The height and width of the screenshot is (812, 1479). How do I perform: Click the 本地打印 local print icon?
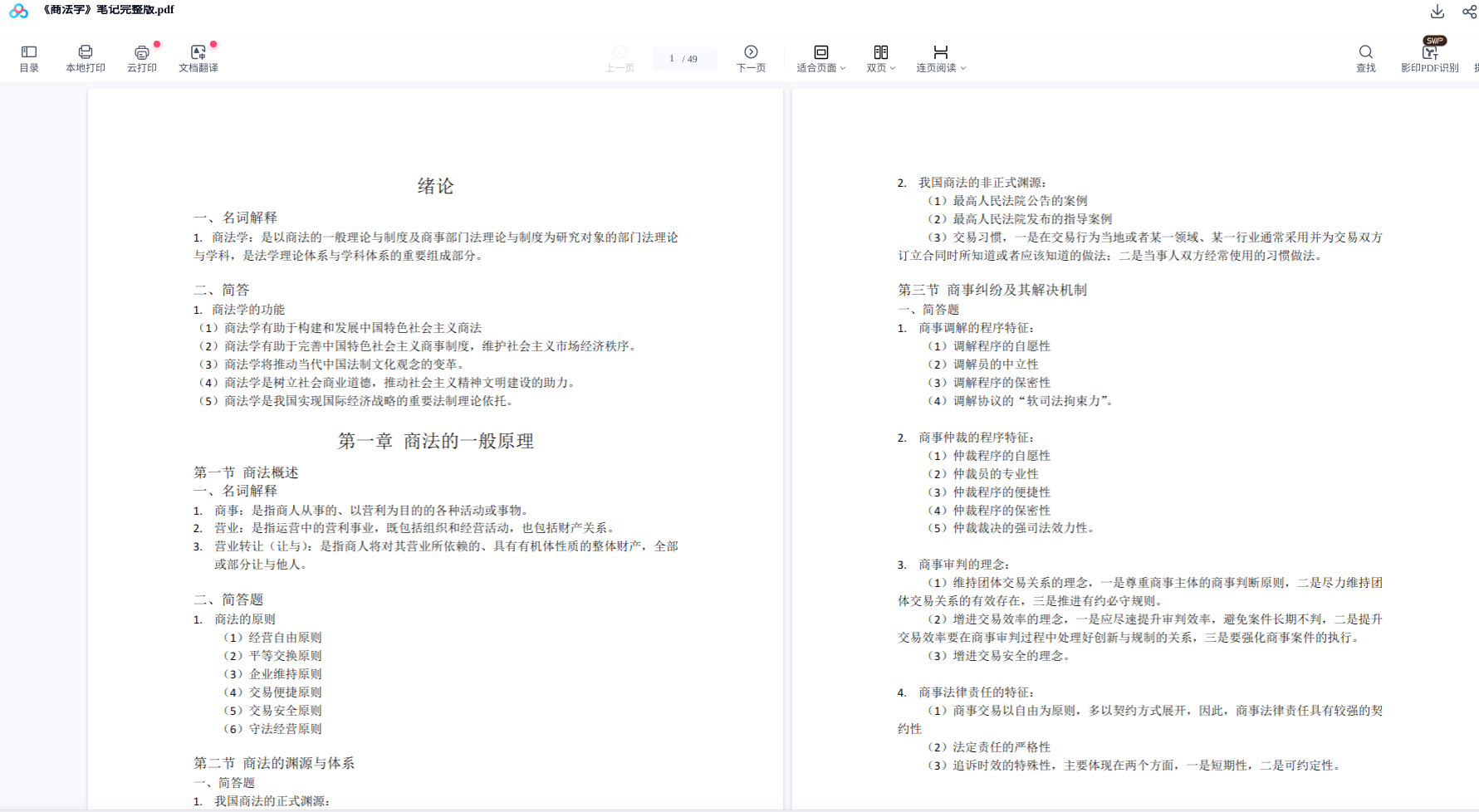pos(85,58)
